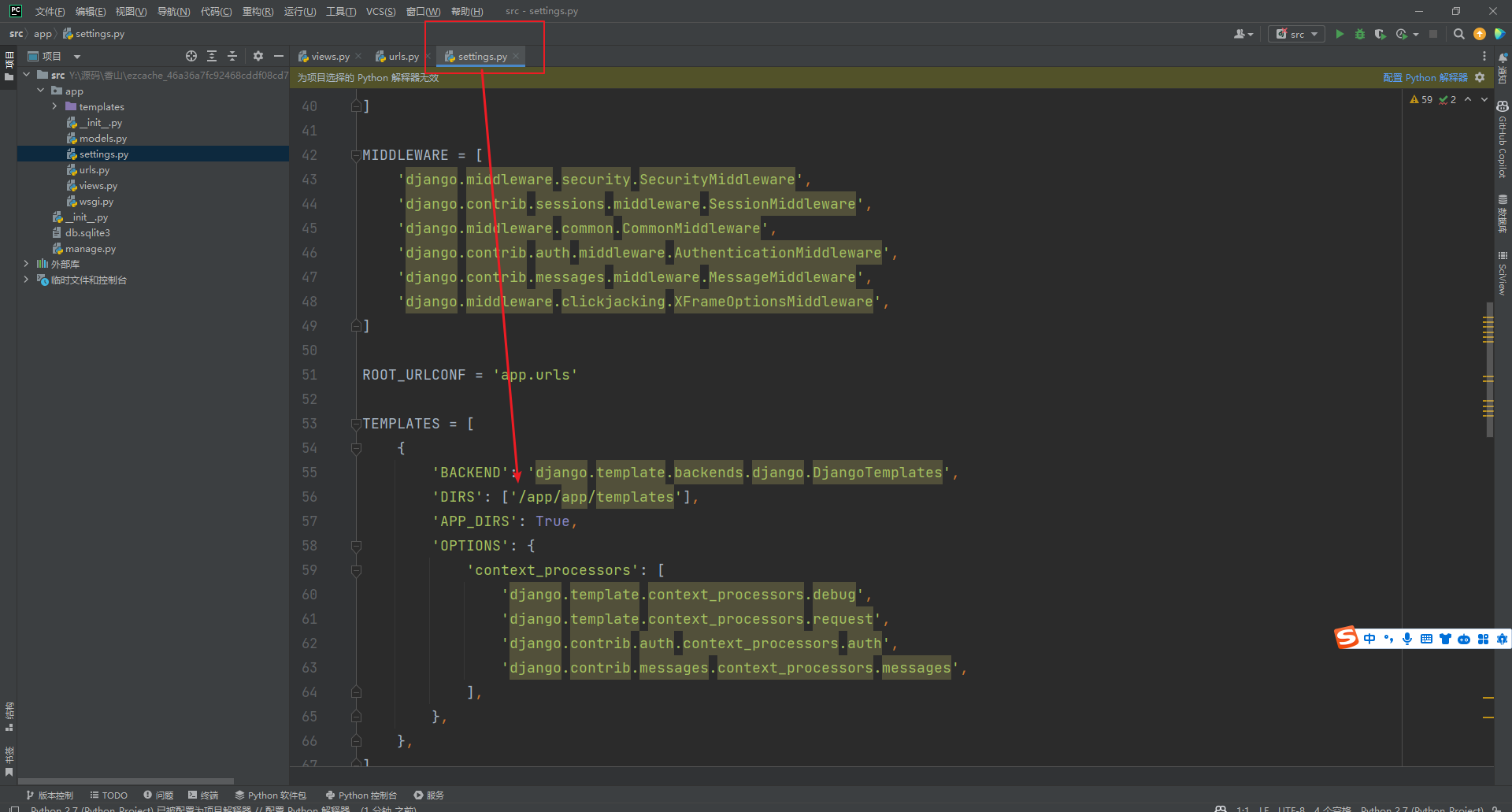Open the version control tool window
Image resolution: width=1512 pixels, height=812 pixels.
coord(50,795)
